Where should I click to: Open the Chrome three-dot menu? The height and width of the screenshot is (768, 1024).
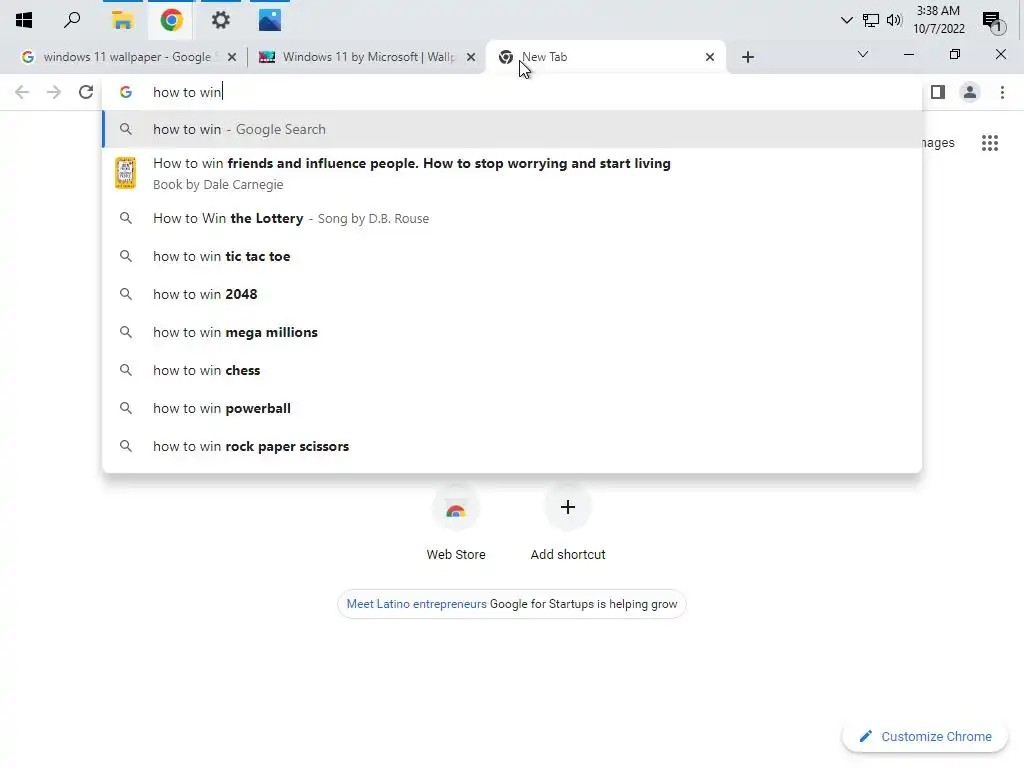(1002, 92)
